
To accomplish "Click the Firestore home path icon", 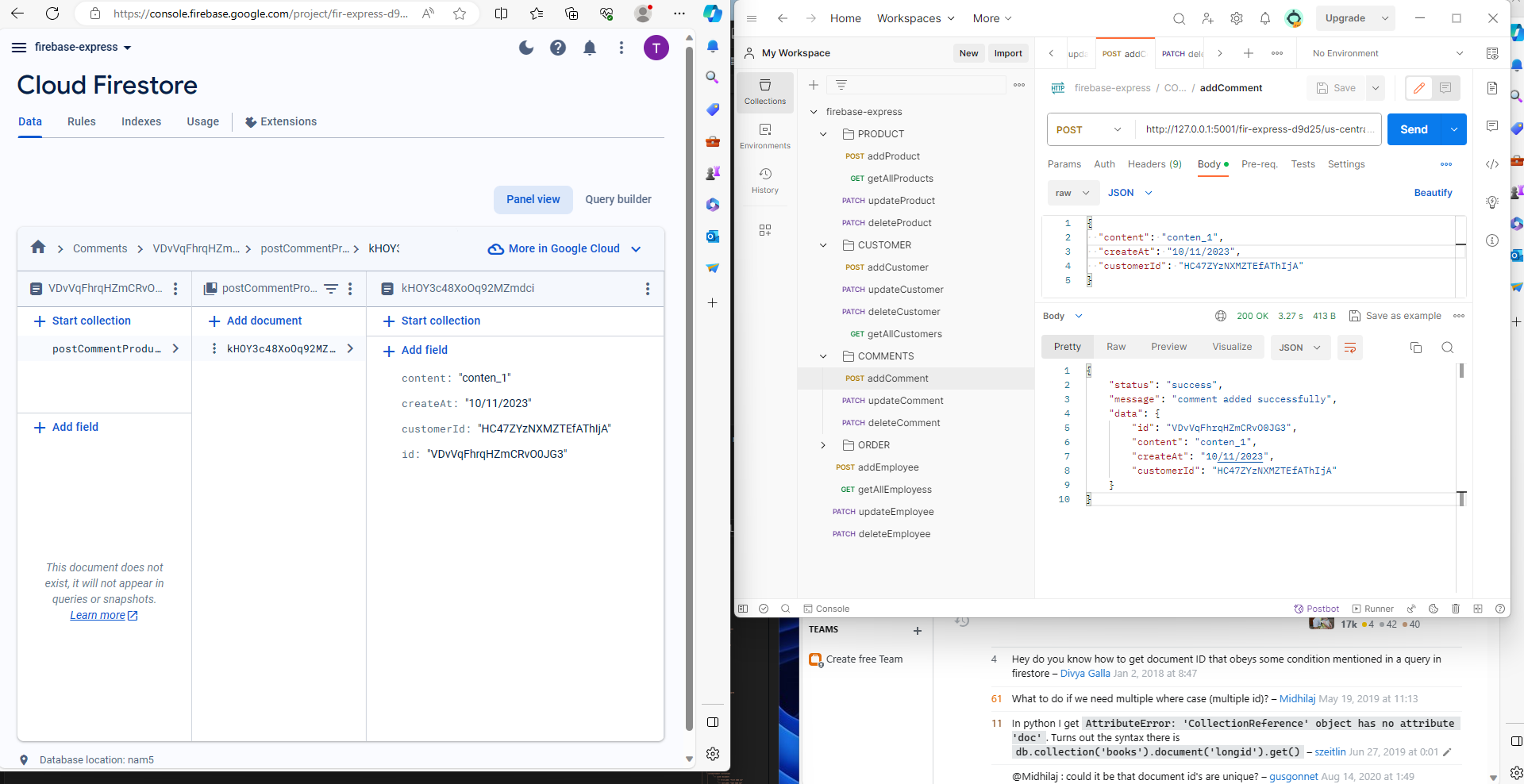I will coord(38,248).
